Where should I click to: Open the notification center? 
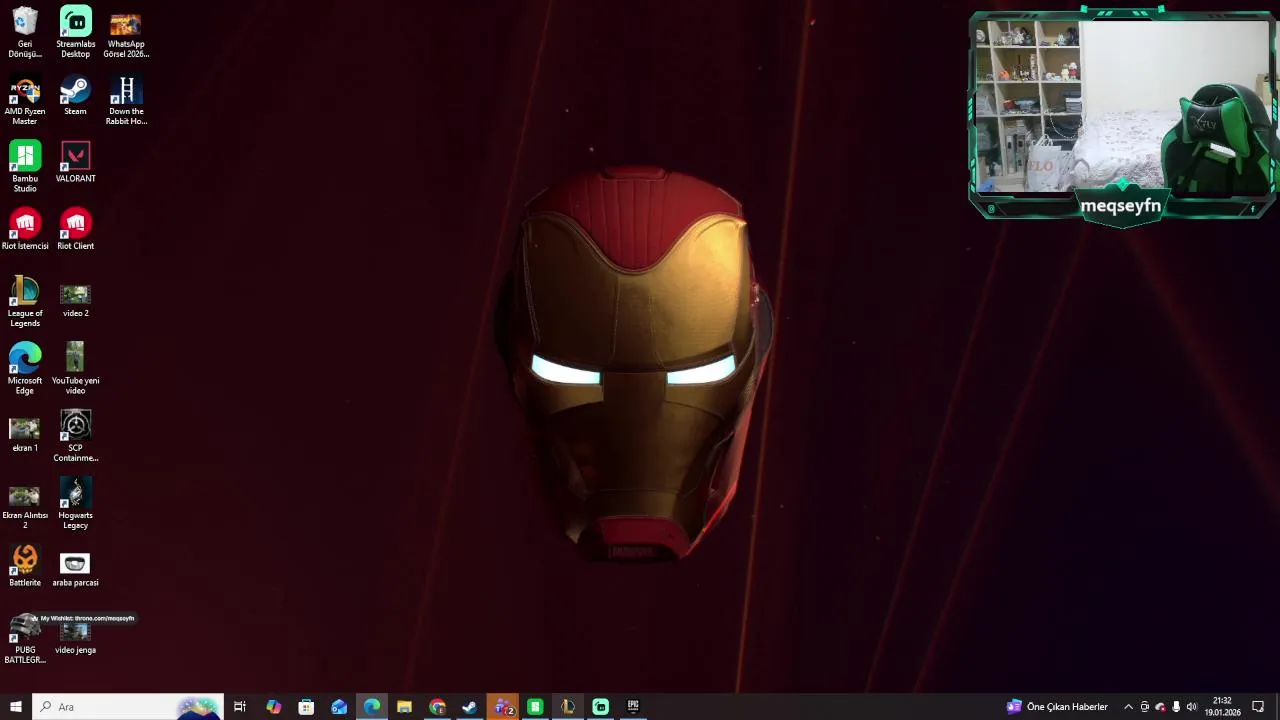(x=1258, y=707)
